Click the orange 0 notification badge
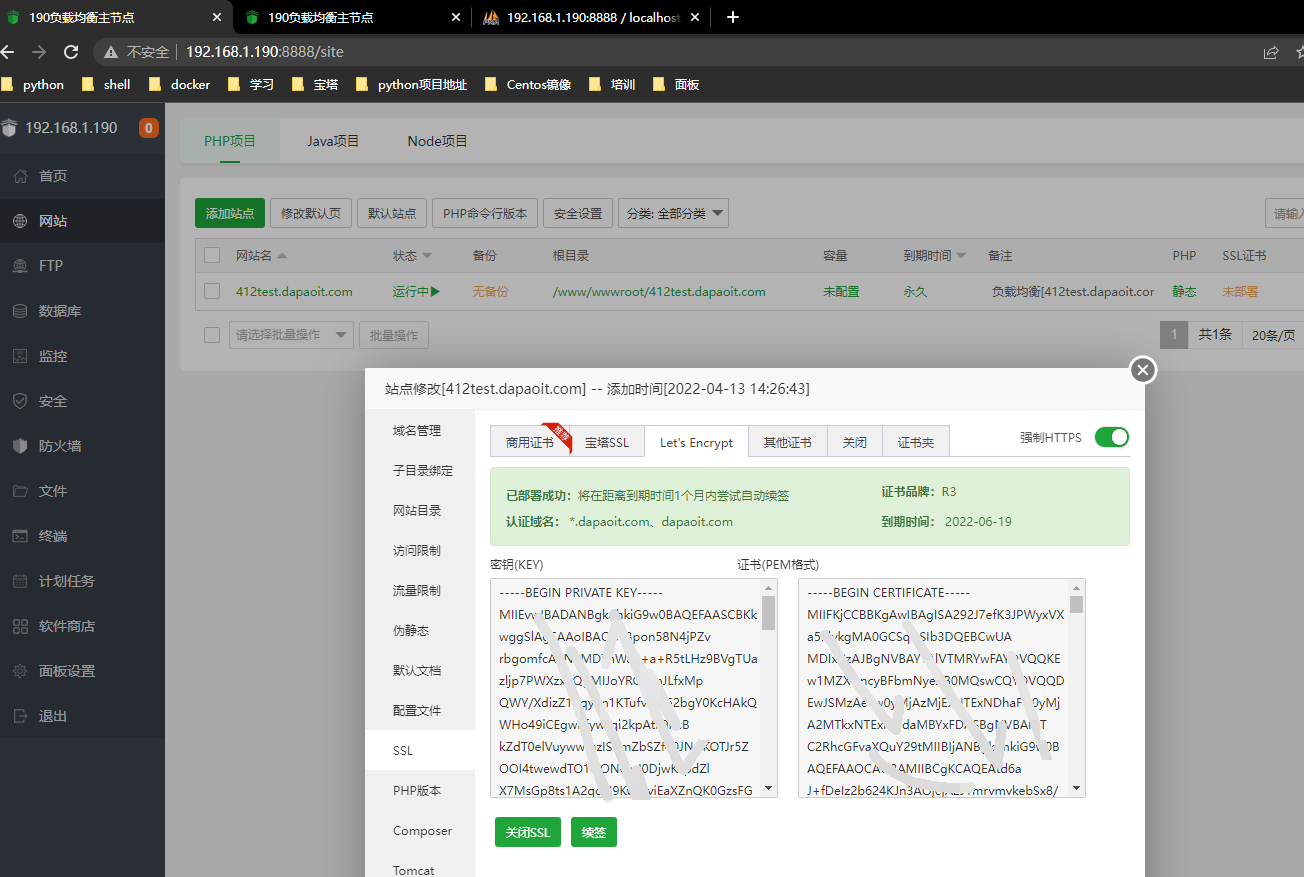 (148, 128)
